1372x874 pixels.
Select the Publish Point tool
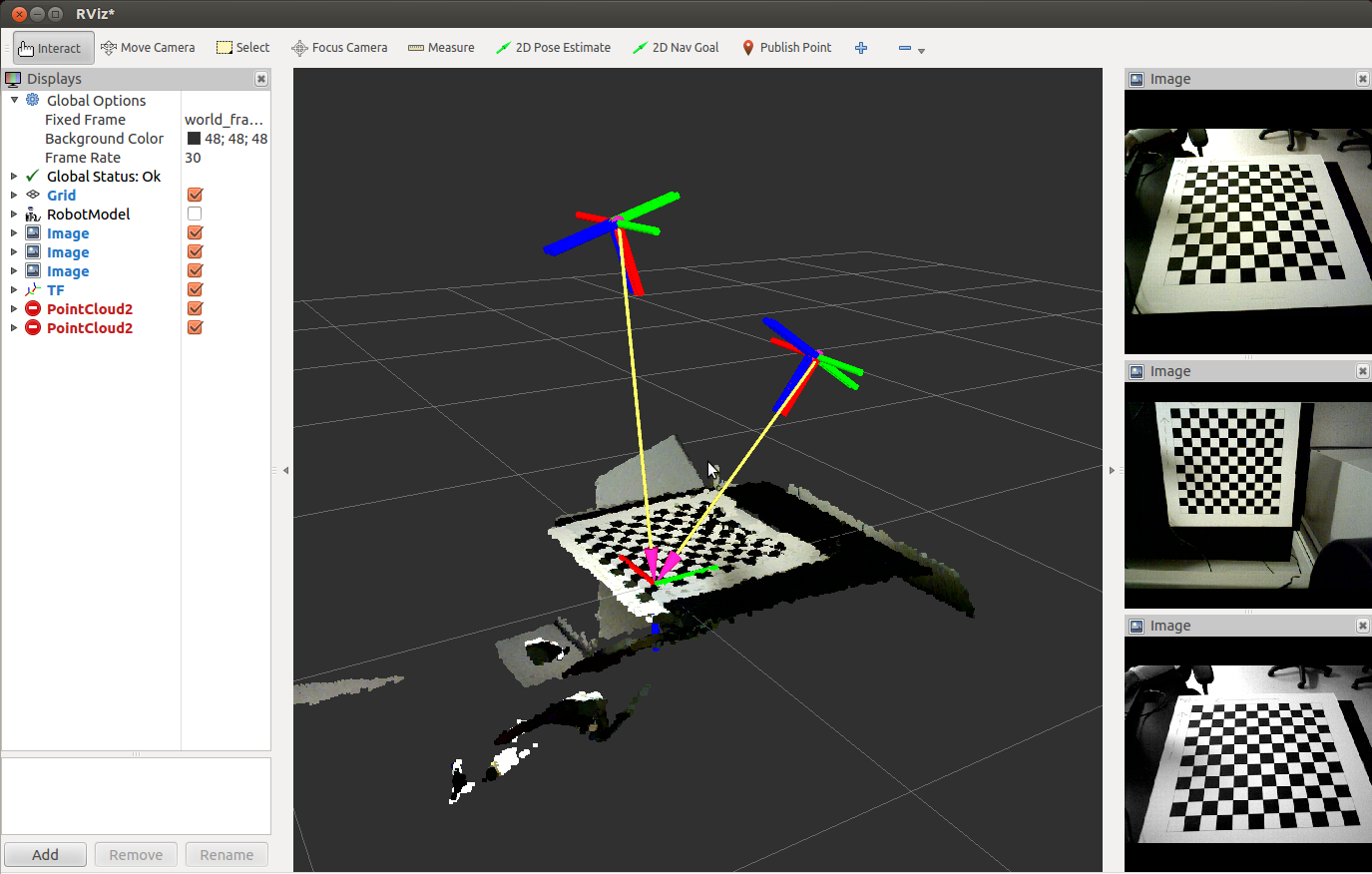pos(786,48)
